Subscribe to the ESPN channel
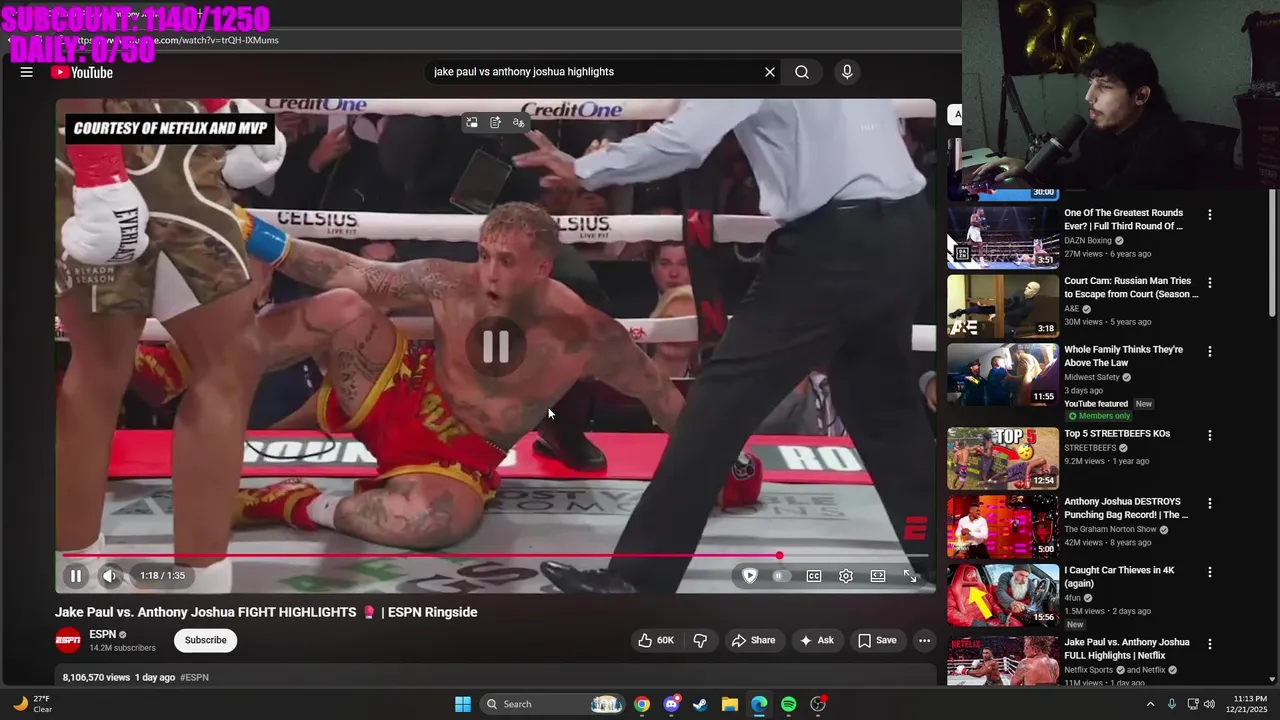This screenshot has width=1280, height=720. pyautogui.click(x=205, y=640)
